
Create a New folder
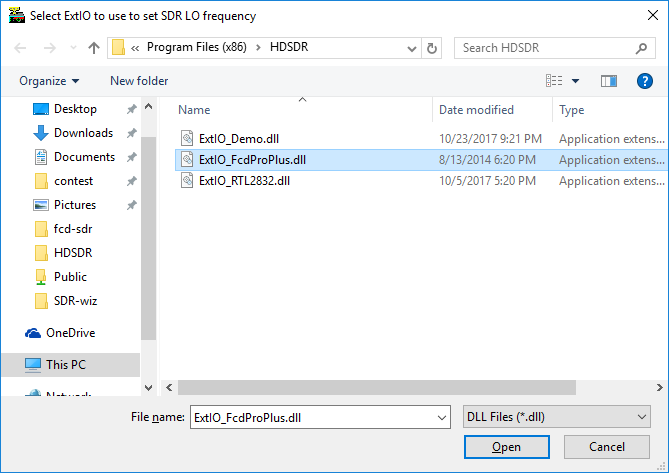[x=139, y=81]
